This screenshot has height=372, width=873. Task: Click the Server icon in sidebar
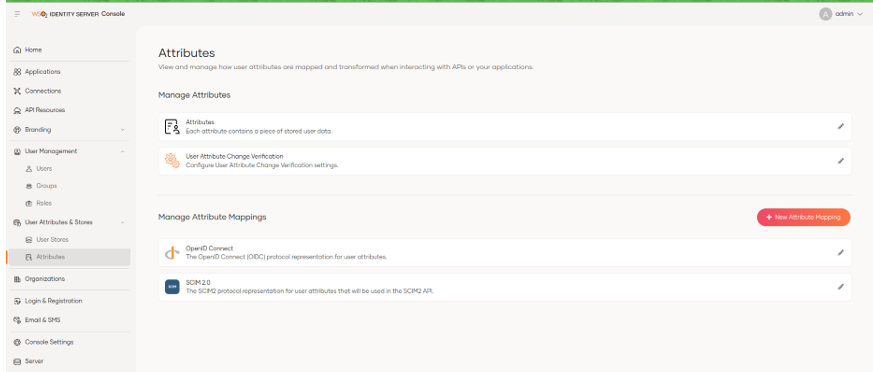pyautogui.click(x=17, y=361)
